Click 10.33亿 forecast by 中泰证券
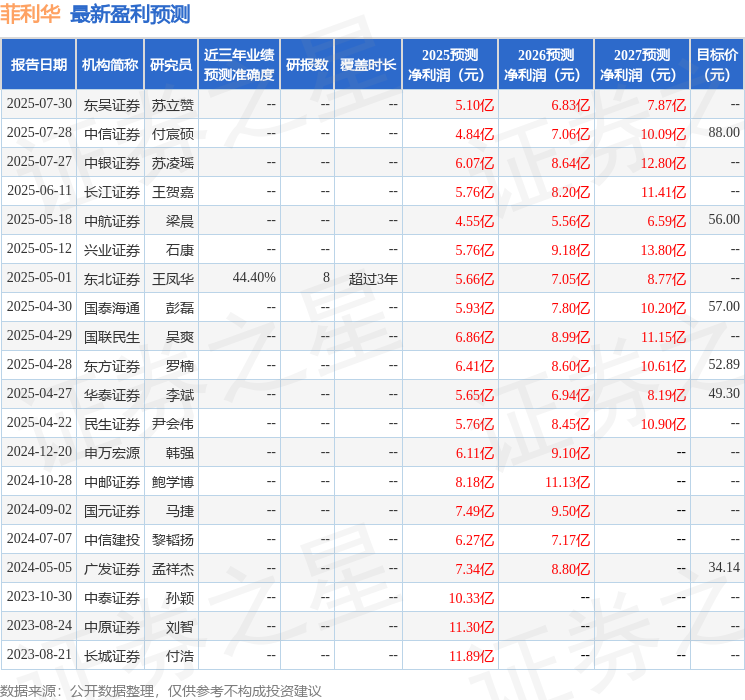This screenshot has height=700, width=745. (x=471, y=598)
